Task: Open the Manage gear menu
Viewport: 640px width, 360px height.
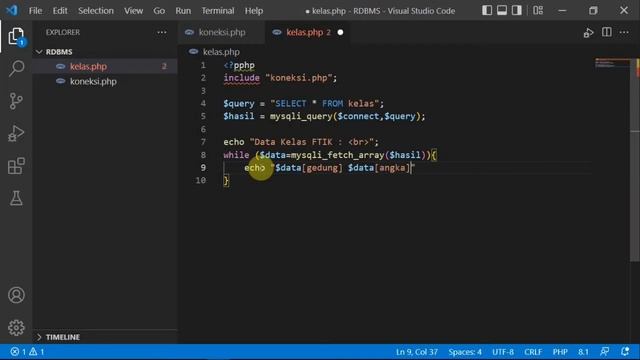Action: coord(16,327)
